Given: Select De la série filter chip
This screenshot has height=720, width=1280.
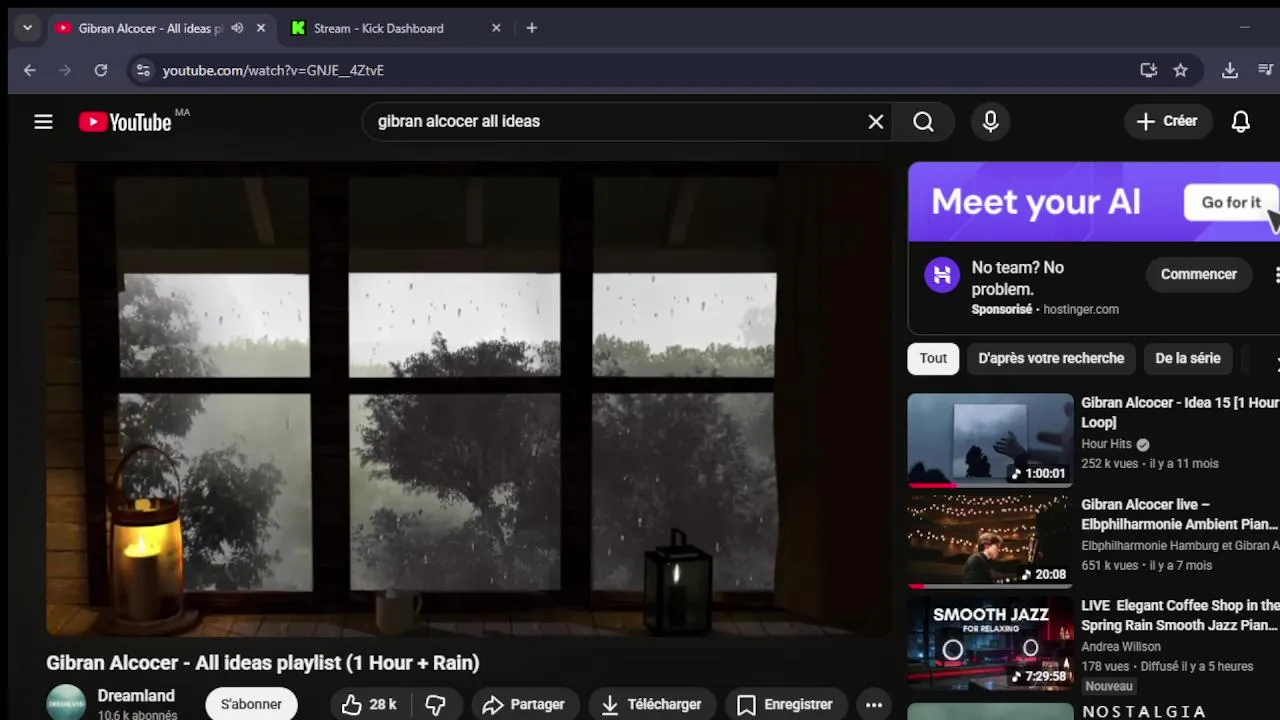Looking at the screenshot, I should pyautogui.click(x=1188, y=358).
